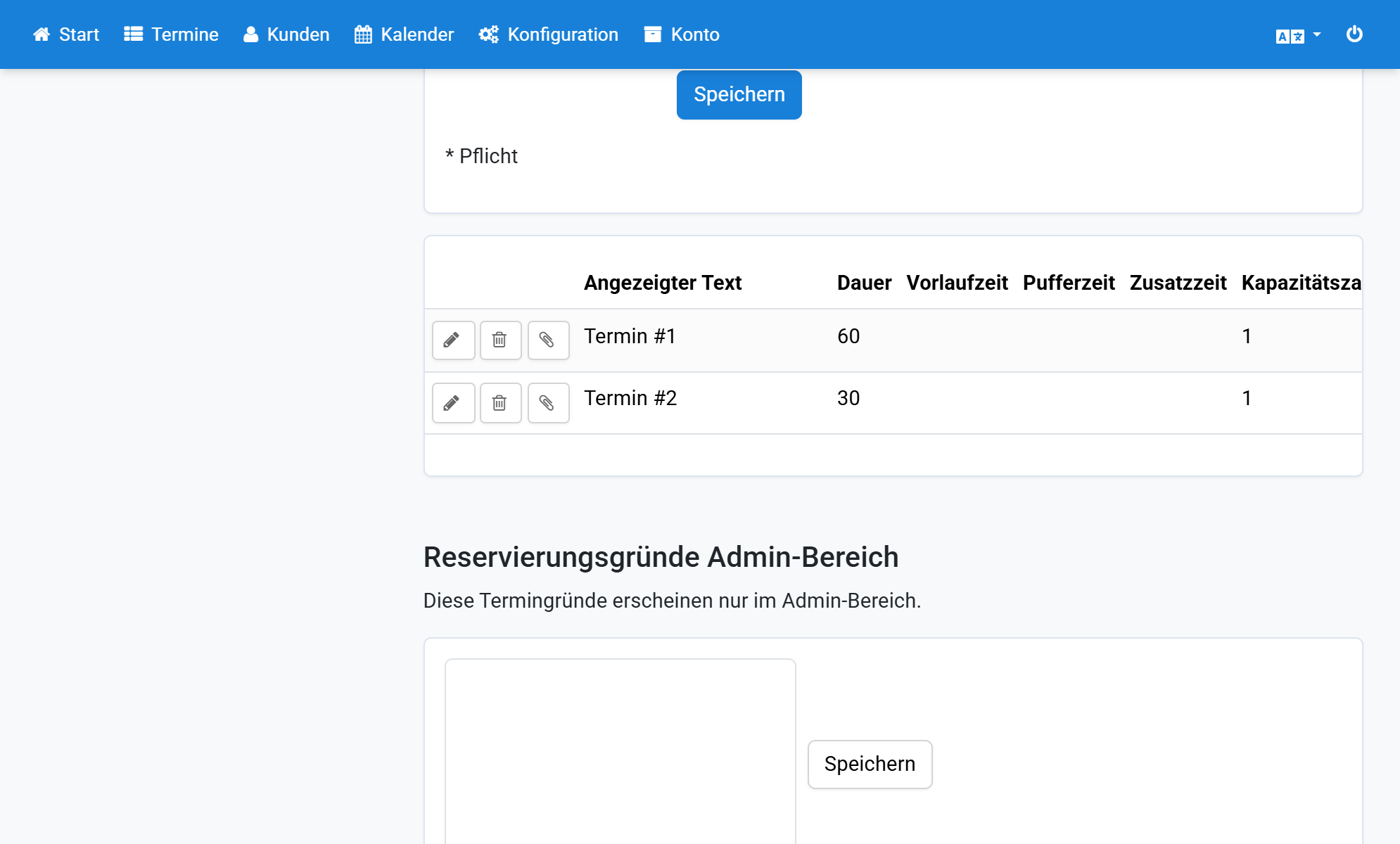The height and width of the screenshot is (844, 1400).
Task: Click the Vorlaufzeit column header
Action: point(957,283)
